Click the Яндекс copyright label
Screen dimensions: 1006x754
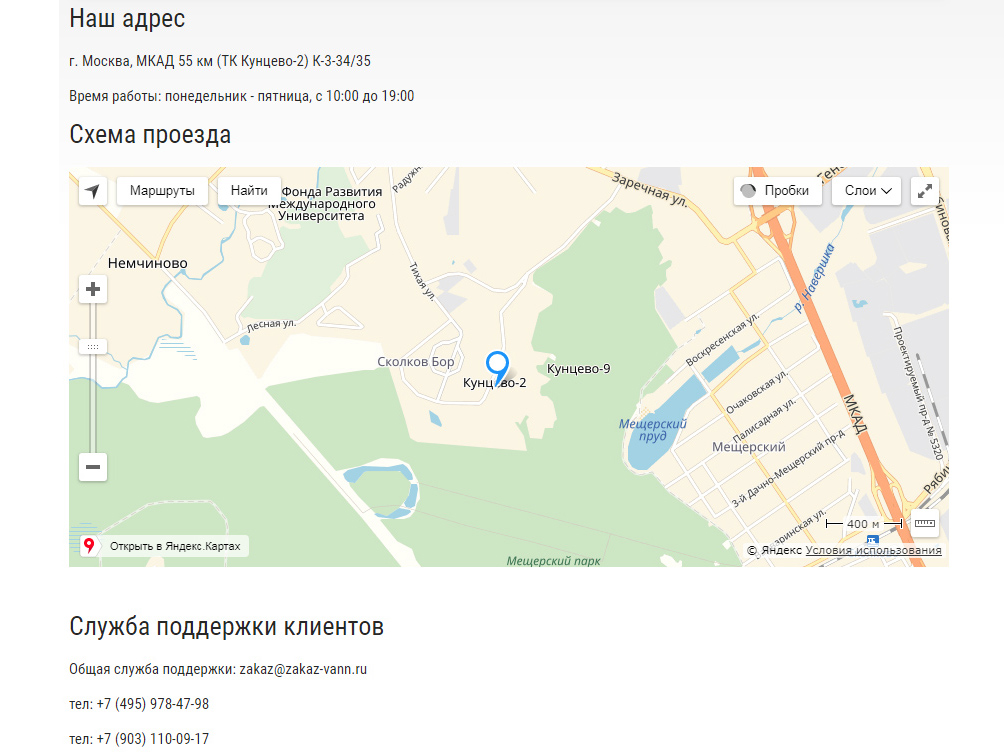pos(774,550)
